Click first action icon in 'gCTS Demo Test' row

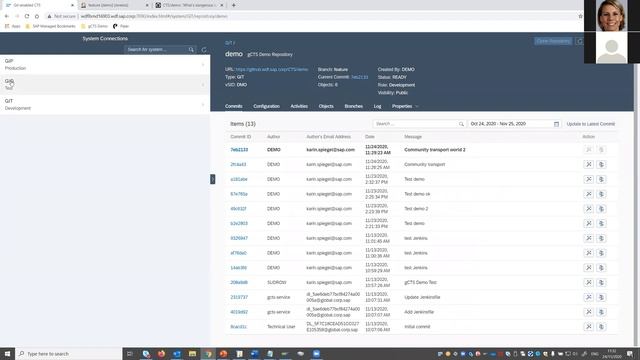589,282
